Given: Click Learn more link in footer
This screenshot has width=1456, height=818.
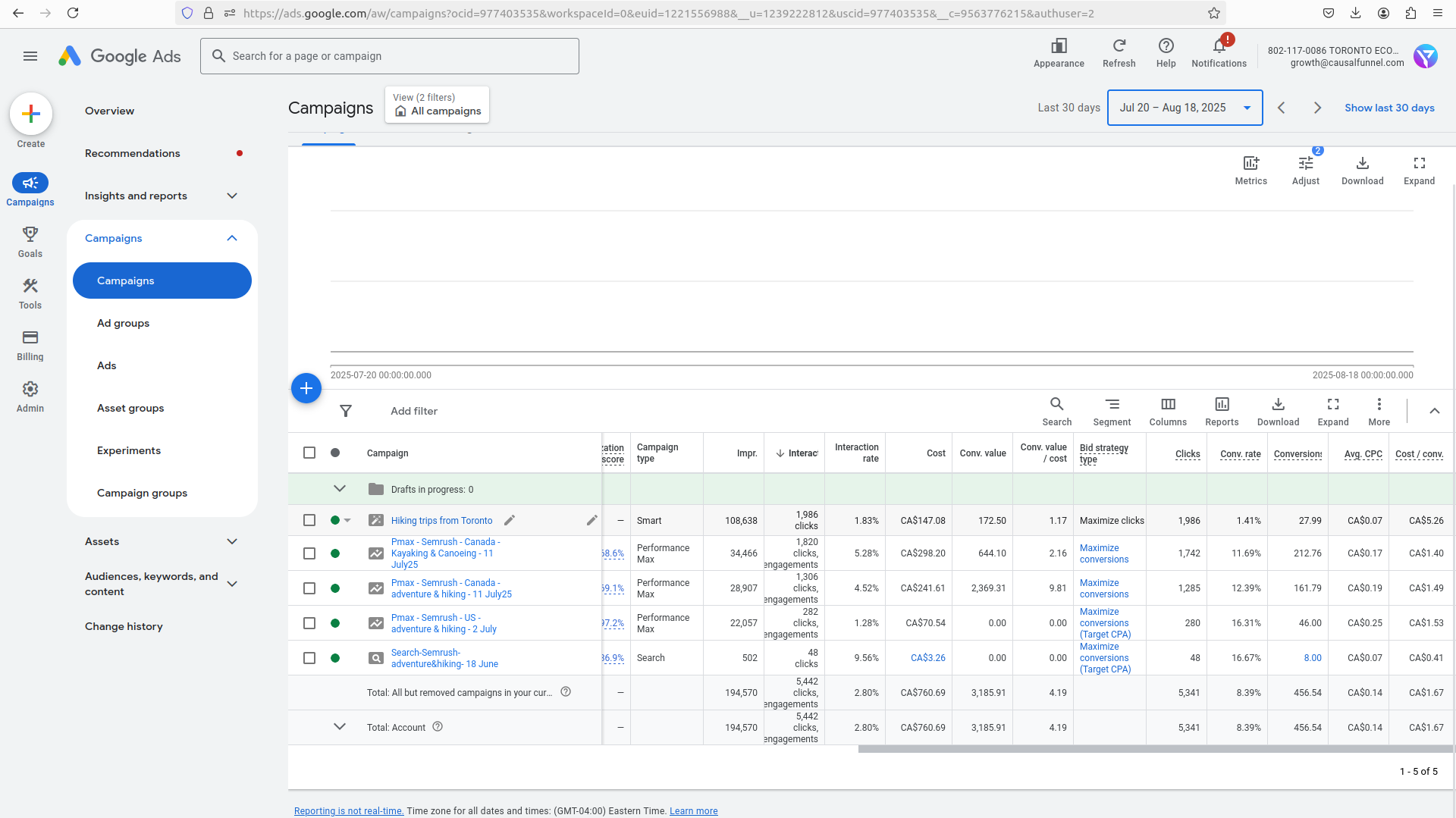Looking at the screenshot, I should (x=693, y=811).
